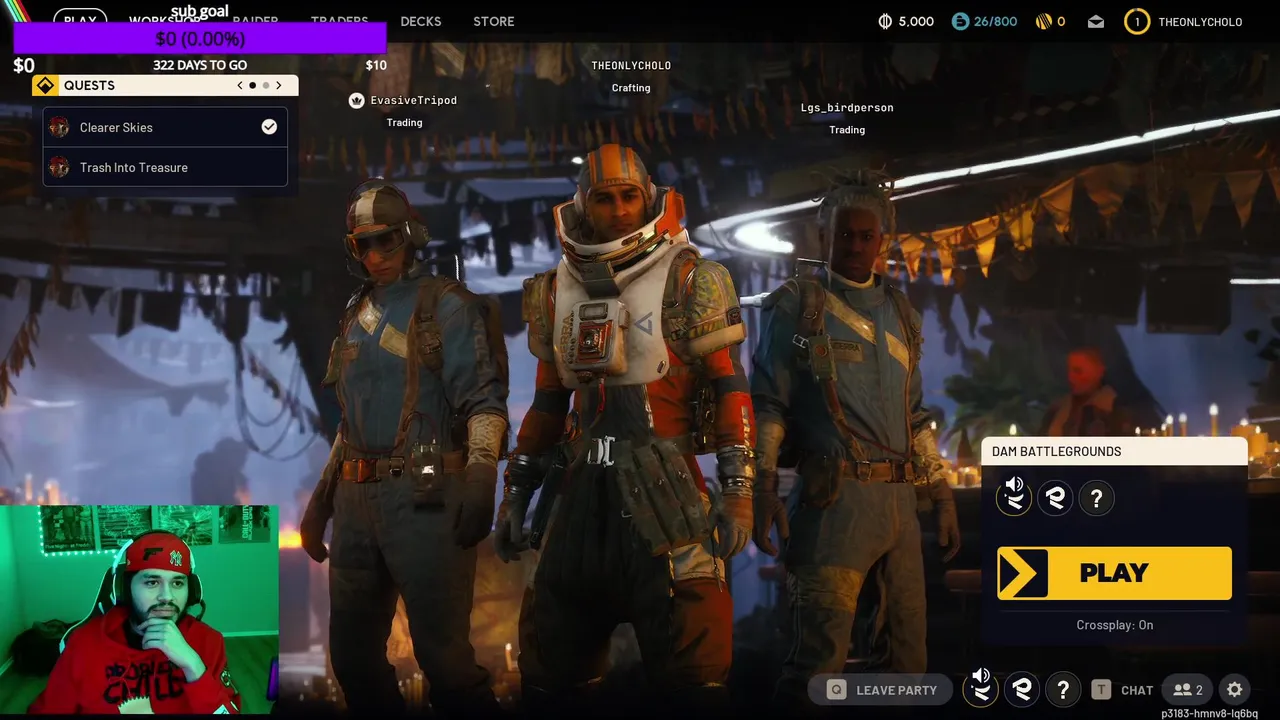Viewport: 1280px width, 720px height.
Task: Open the Clearer Skies quest
Action: point(165,127)
